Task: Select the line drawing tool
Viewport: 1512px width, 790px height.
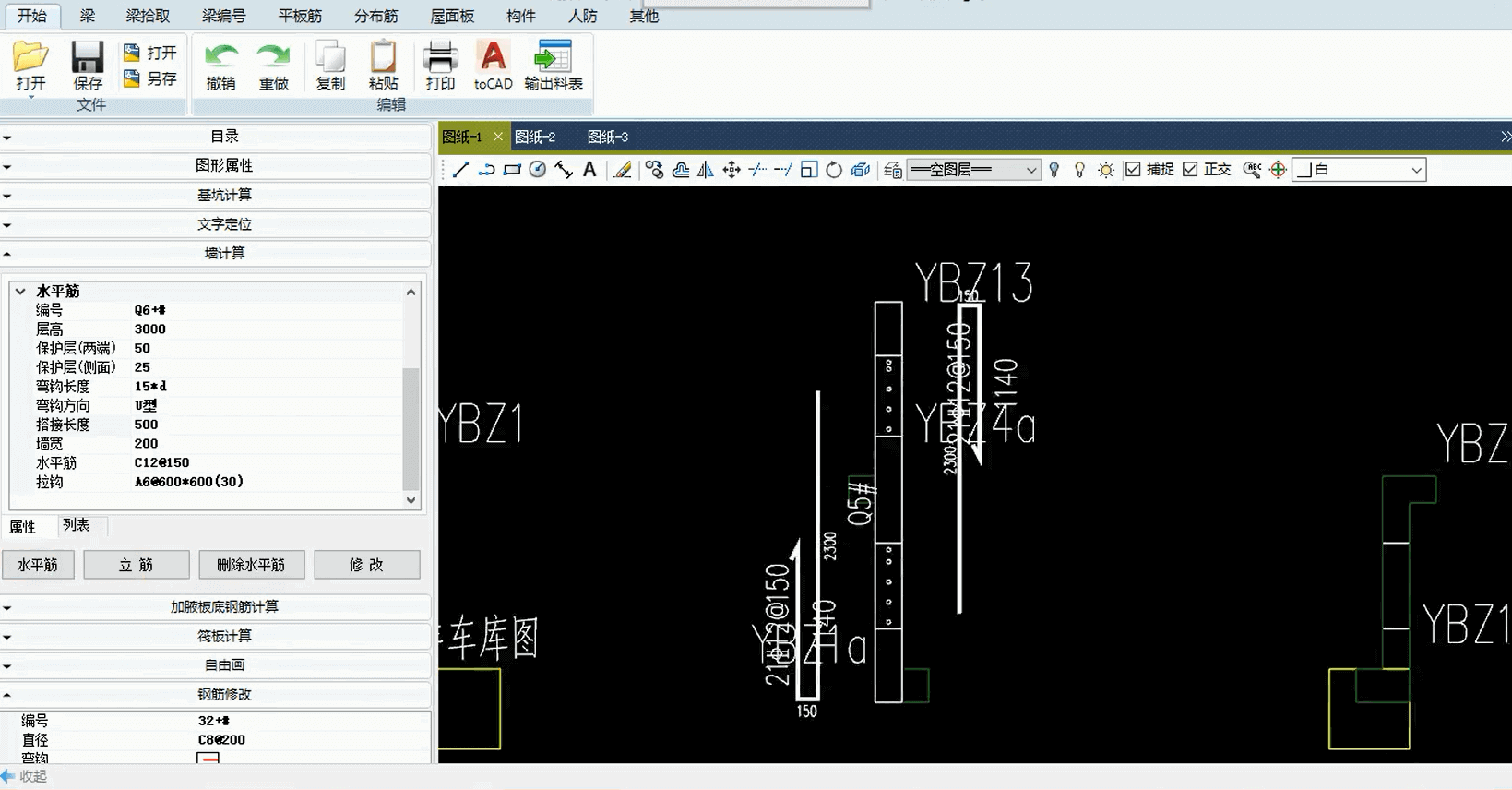Action: 461,170
